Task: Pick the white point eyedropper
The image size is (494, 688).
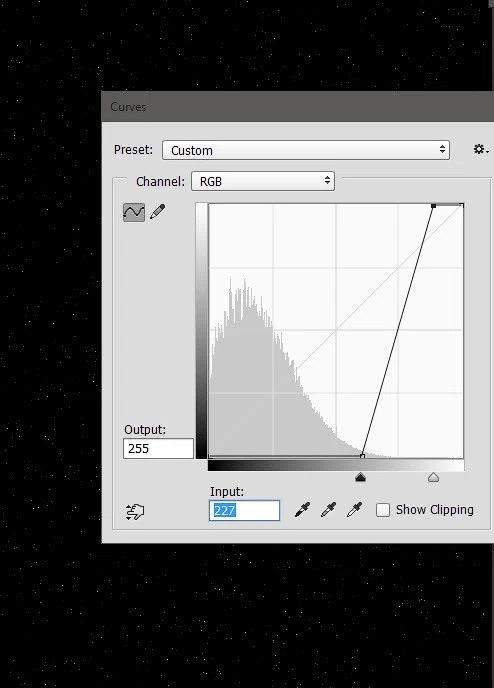Action: tap(354, 509)
